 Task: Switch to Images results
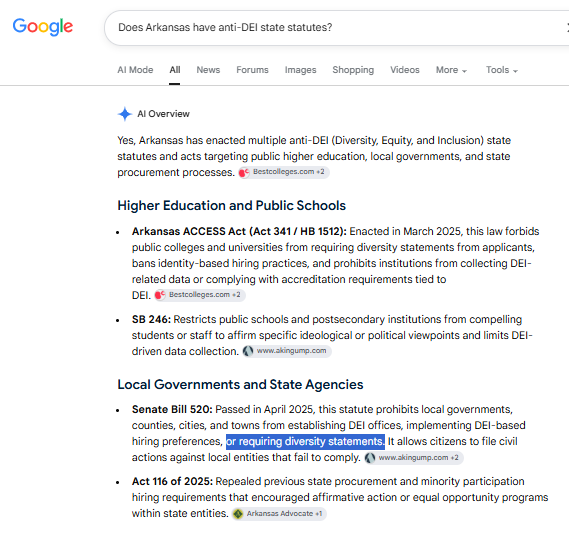coord(300,70)
